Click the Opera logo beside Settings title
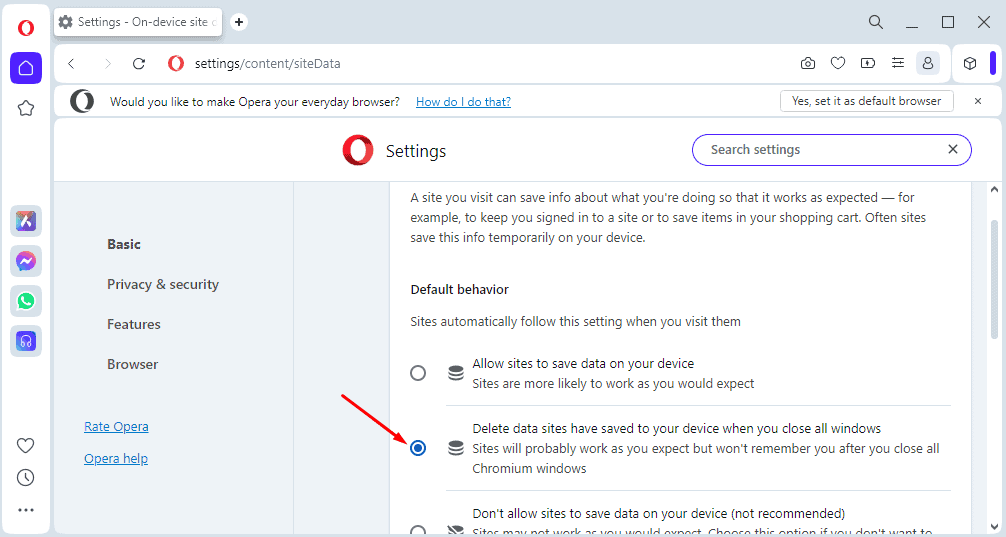 coord(358,150)
